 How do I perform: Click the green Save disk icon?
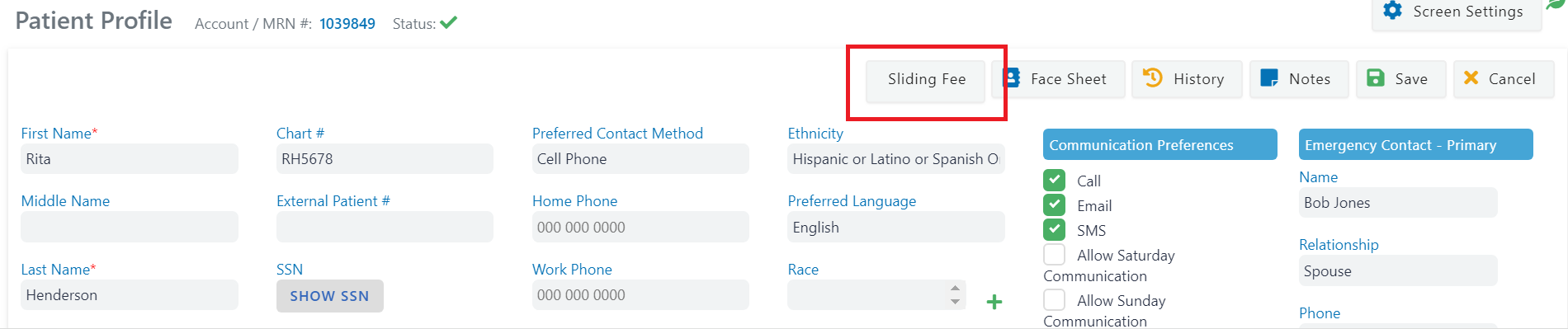(1376, 78)
